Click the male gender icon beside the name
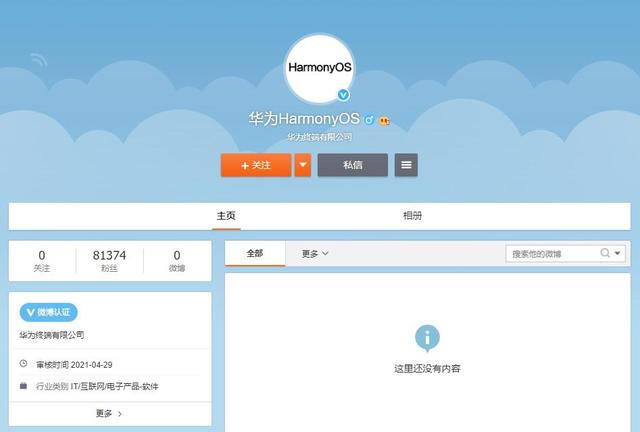The width and height of the screenshot is (640, 432). pyautogui.click(x=368, y=120)
